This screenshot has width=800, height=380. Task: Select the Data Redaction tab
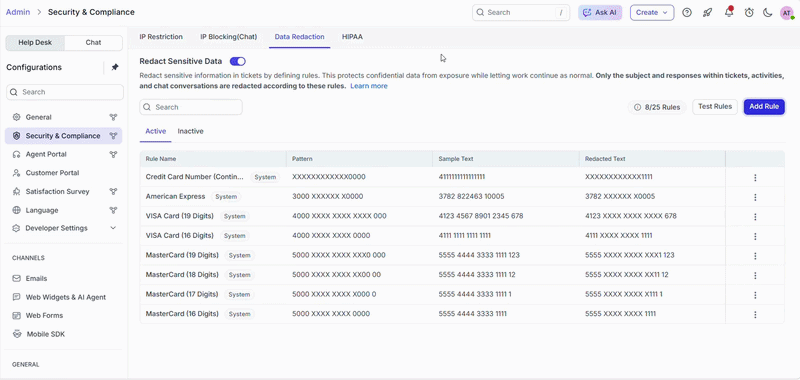point(299,37)
